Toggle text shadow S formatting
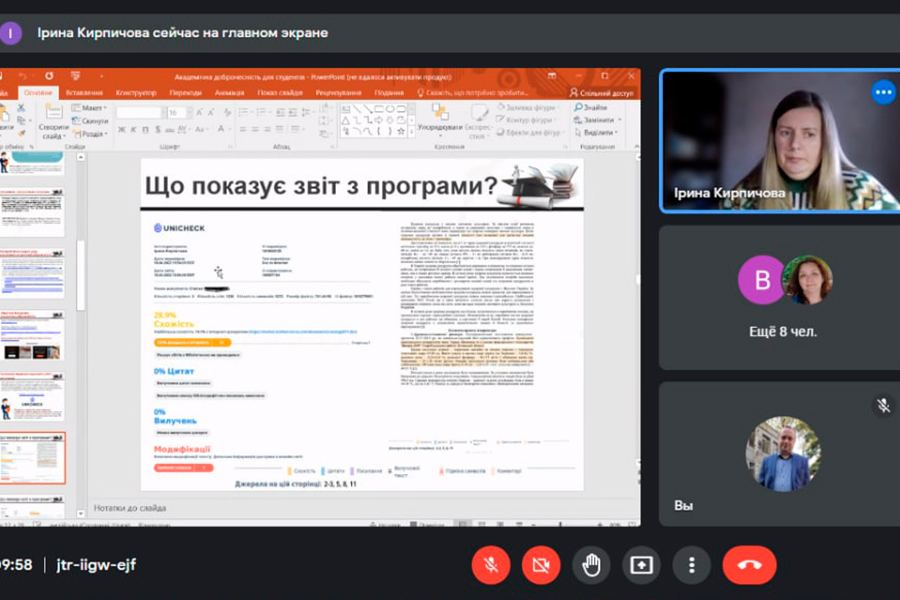 [x=158, y=130]
